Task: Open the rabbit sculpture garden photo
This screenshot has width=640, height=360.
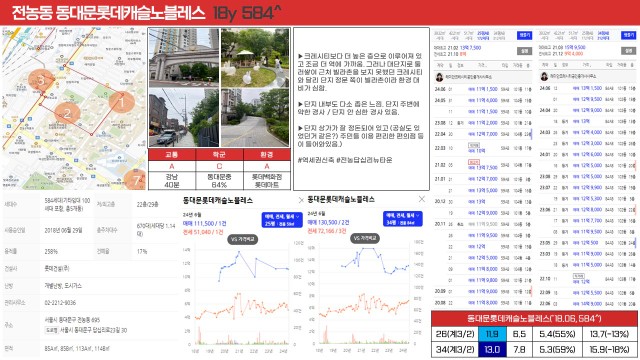Action: point(255,58)
